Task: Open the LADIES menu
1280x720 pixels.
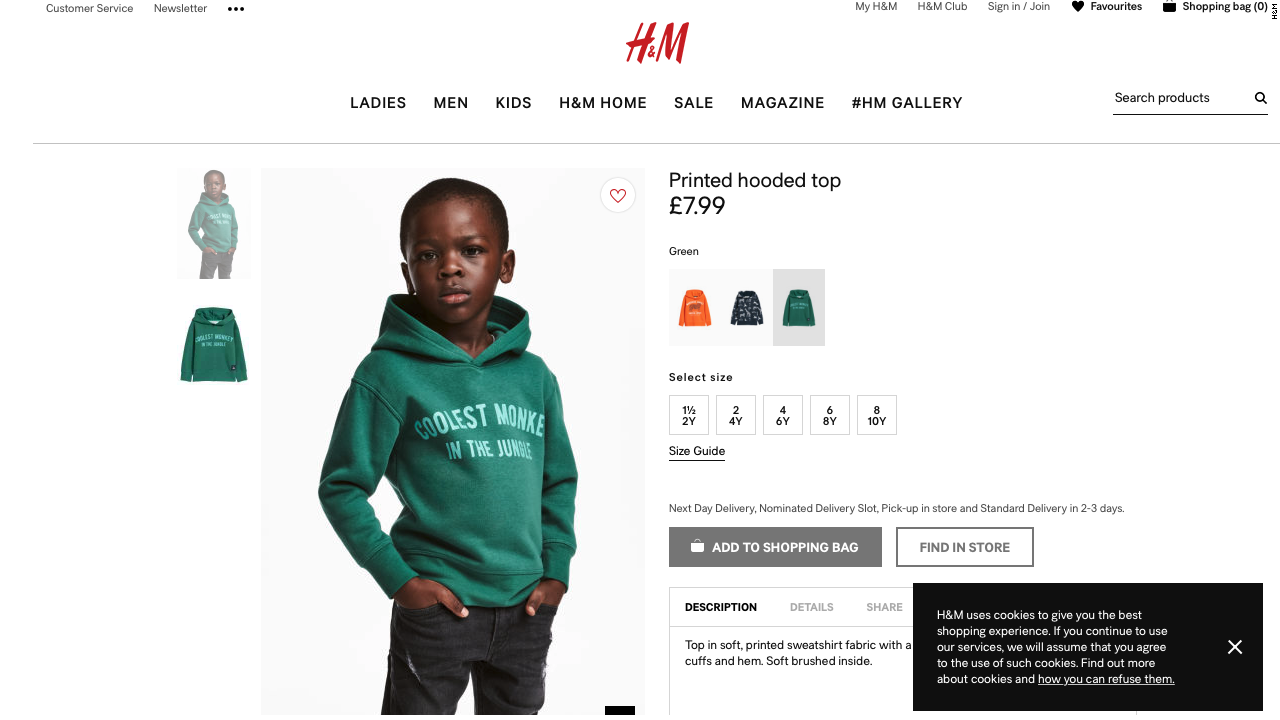Action: 378,103
